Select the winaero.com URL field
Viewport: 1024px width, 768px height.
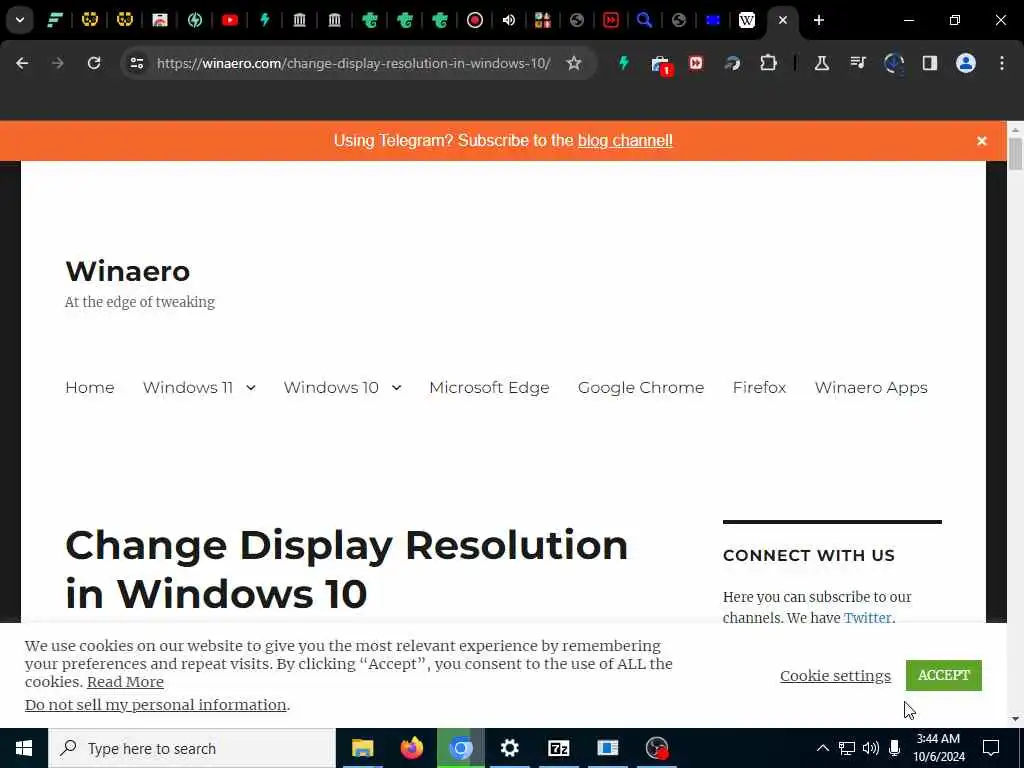[353, 63]
